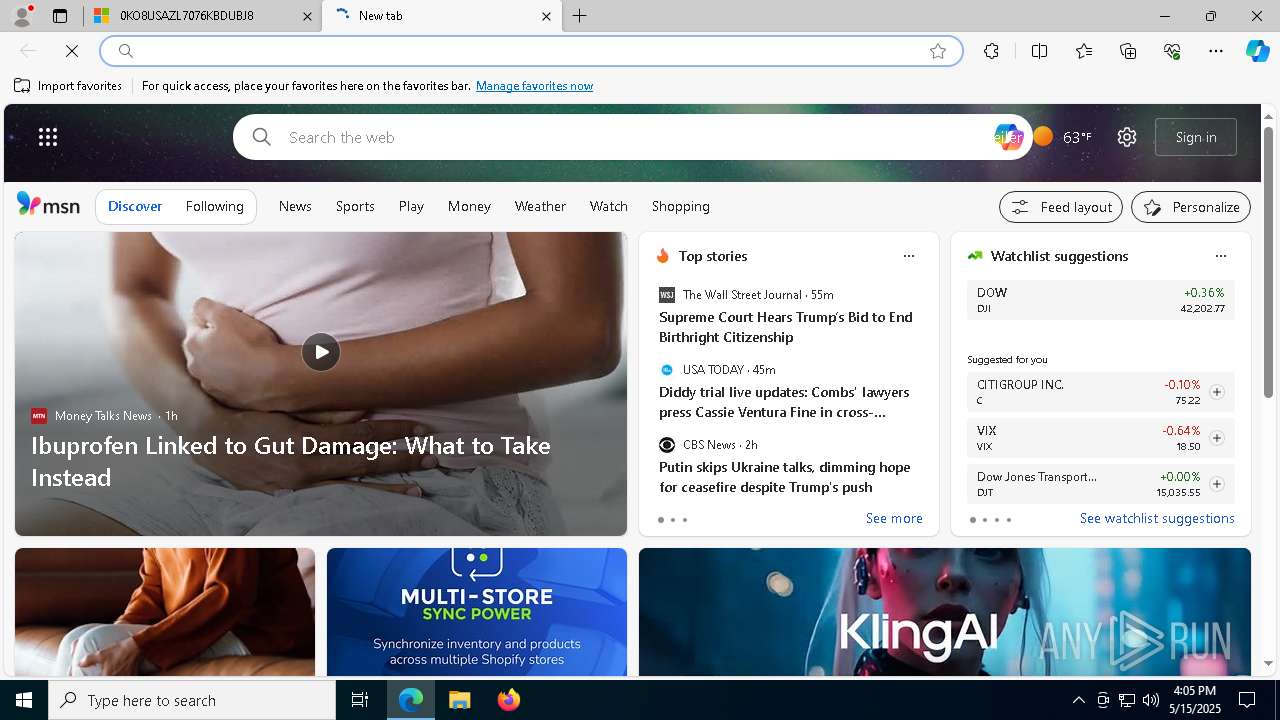The height and width of the screenshot is (720, 1280).
Task: Open the volume tray icon
Action: pos(1151,700)
